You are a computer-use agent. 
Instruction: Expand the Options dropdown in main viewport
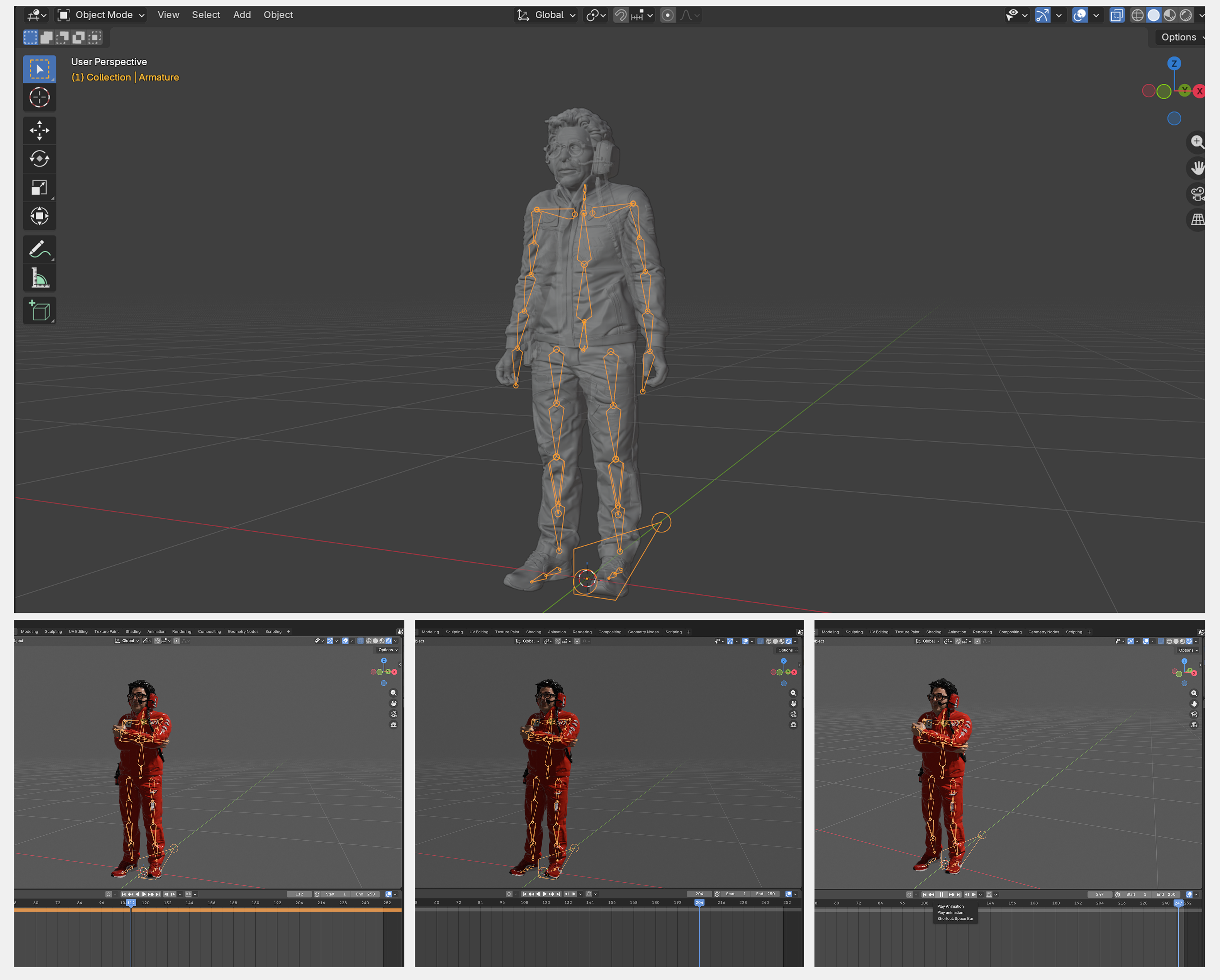1180,37
